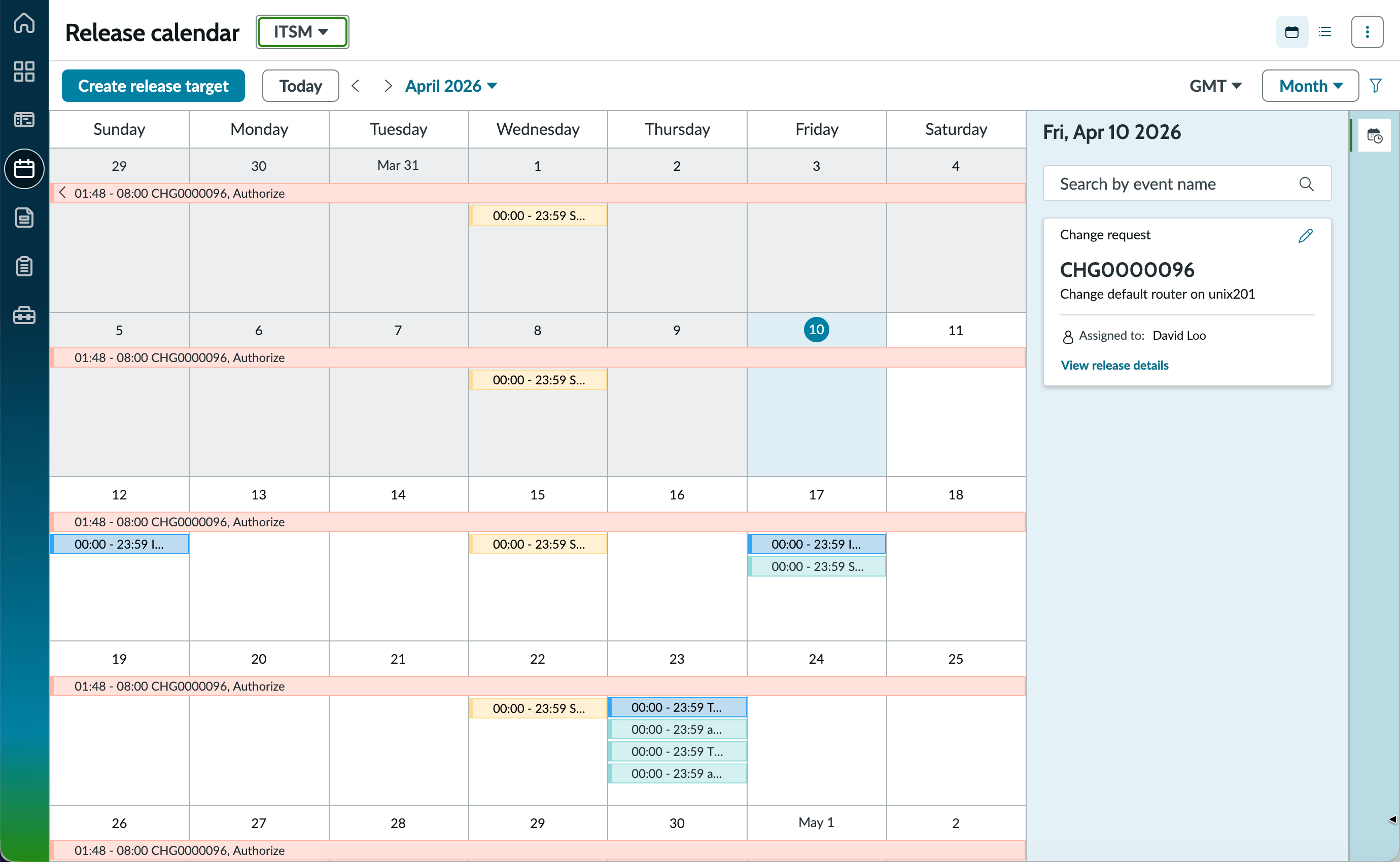Open the toolbox icon in sidebar
The height and width of the screenshot is (862, 1400).
click(x=24, y=315)
